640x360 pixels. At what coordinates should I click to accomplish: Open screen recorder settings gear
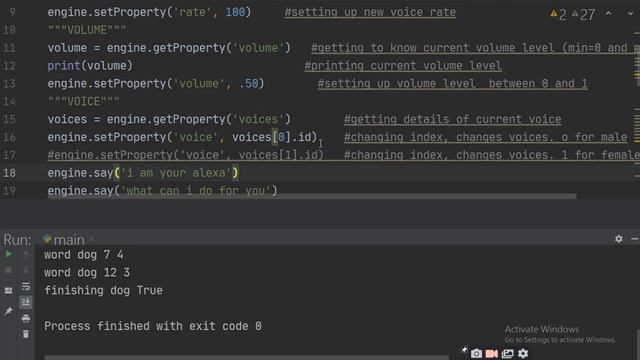click(523, 353)
